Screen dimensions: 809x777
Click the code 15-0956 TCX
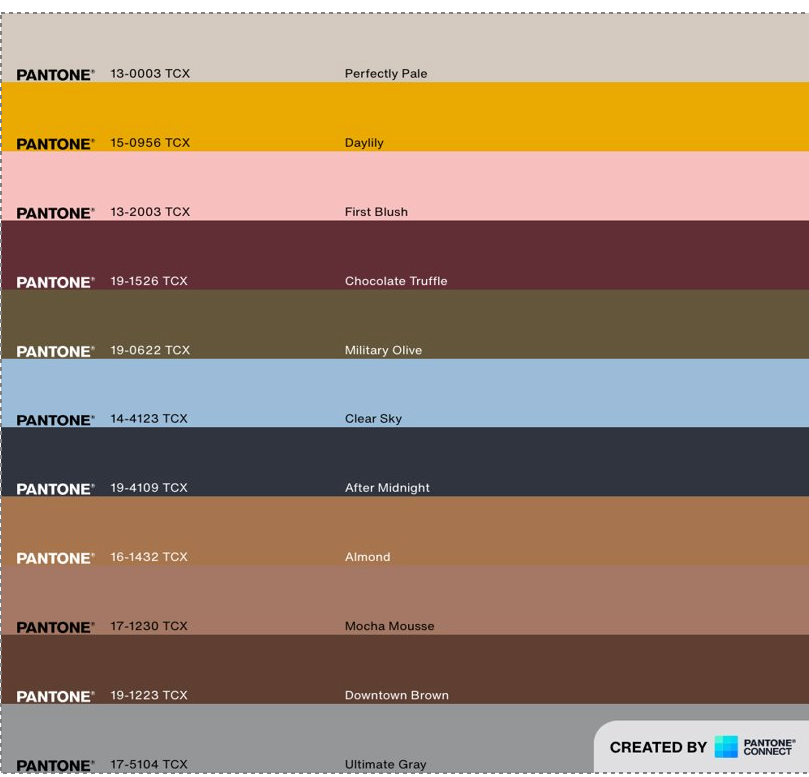[x=150, y=142]
